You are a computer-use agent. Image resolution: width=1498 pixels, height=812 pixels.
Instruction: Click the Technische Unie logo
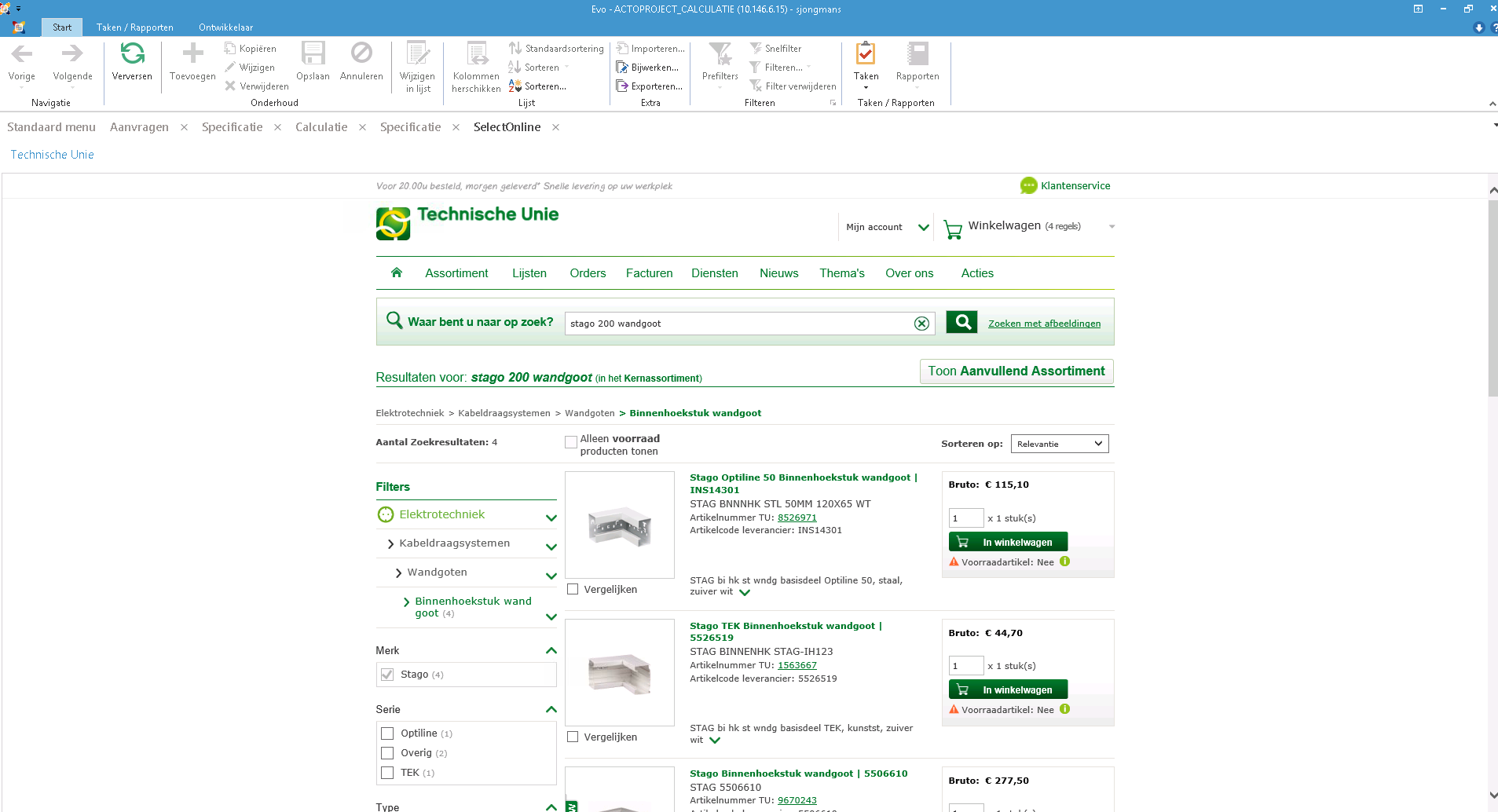pyautogui.click(x=393, y=224)
